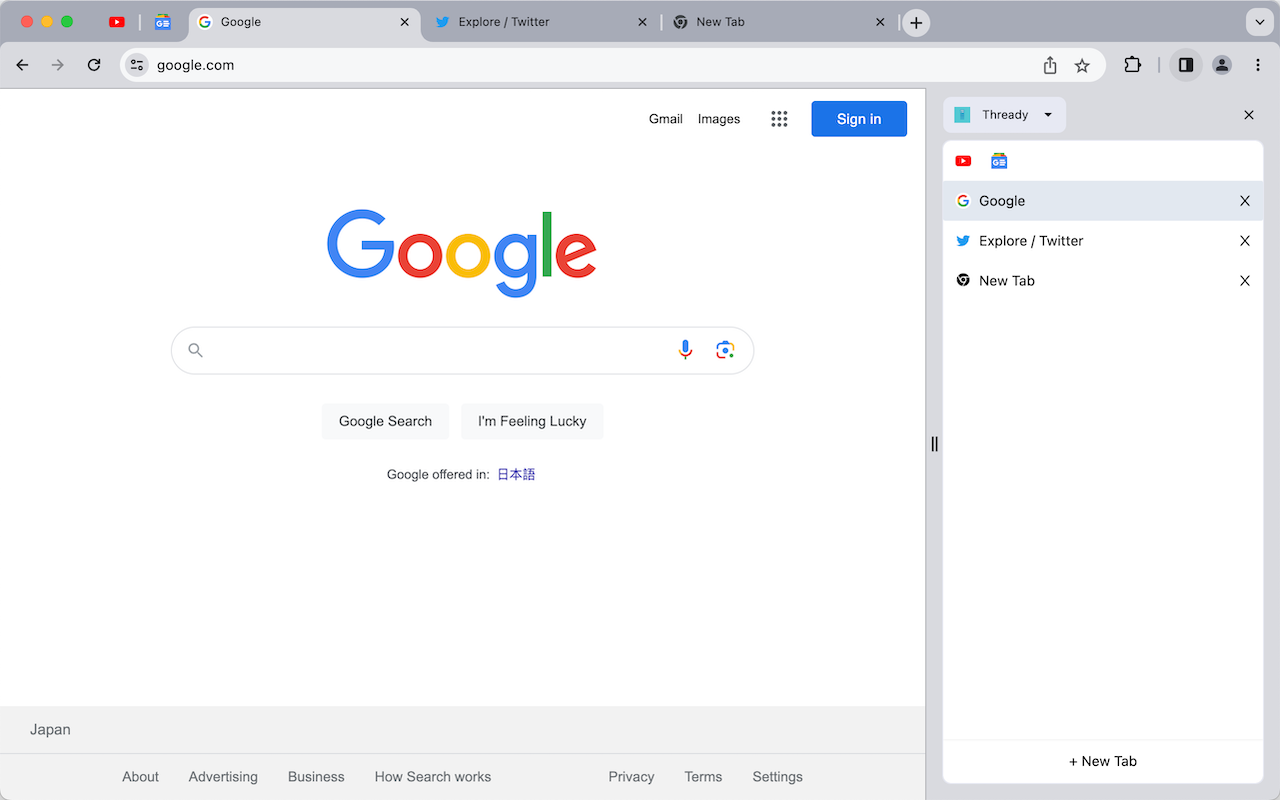This screenshot has width=1280, height=800.
Task: Open the Extensions puzzle menu
Action: (x=1132, y=65)
